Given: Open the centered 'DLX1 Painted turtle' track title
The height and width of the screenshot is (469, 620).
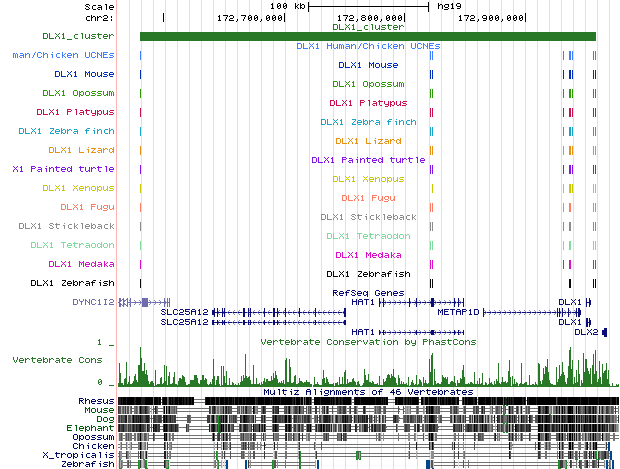Looking at the screenshot, I should (367, 160).
